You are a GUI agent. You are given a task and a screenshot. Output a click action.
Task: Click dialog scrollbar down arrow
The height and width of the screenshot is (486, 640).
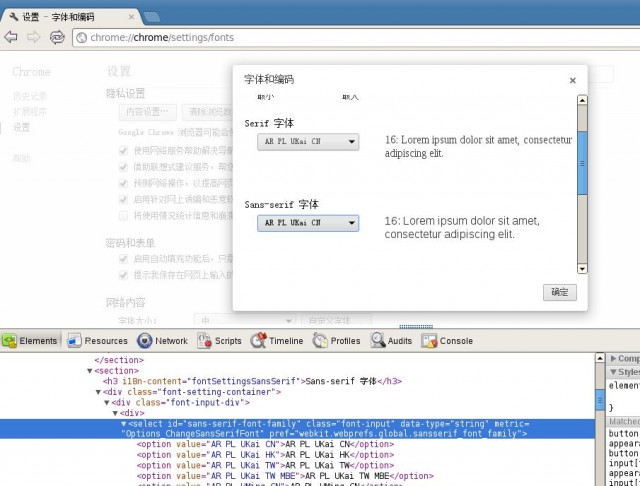[x=582, y=269]
